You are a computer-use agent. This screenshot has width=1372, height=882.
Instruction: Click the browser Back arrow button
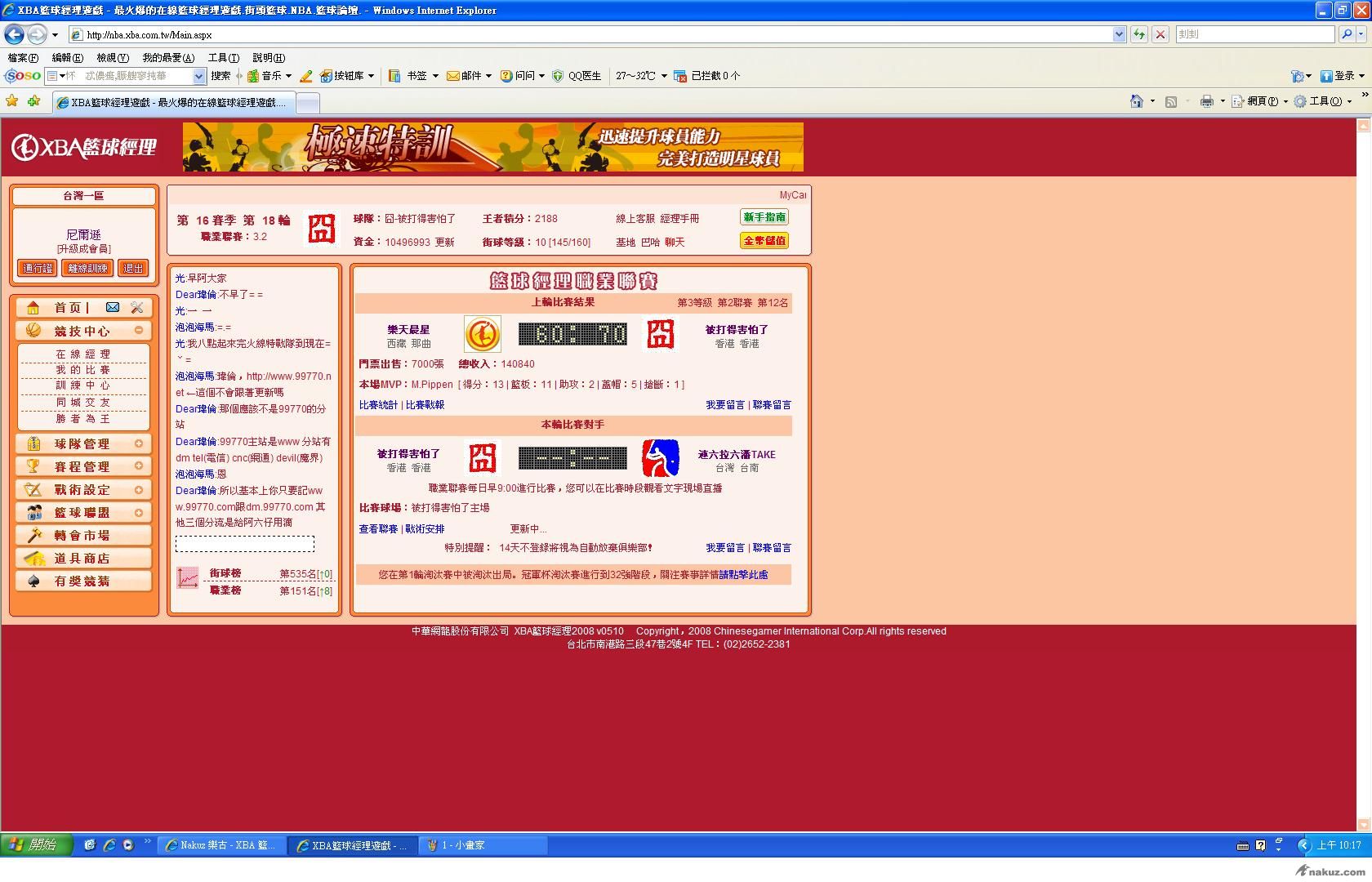14,34
